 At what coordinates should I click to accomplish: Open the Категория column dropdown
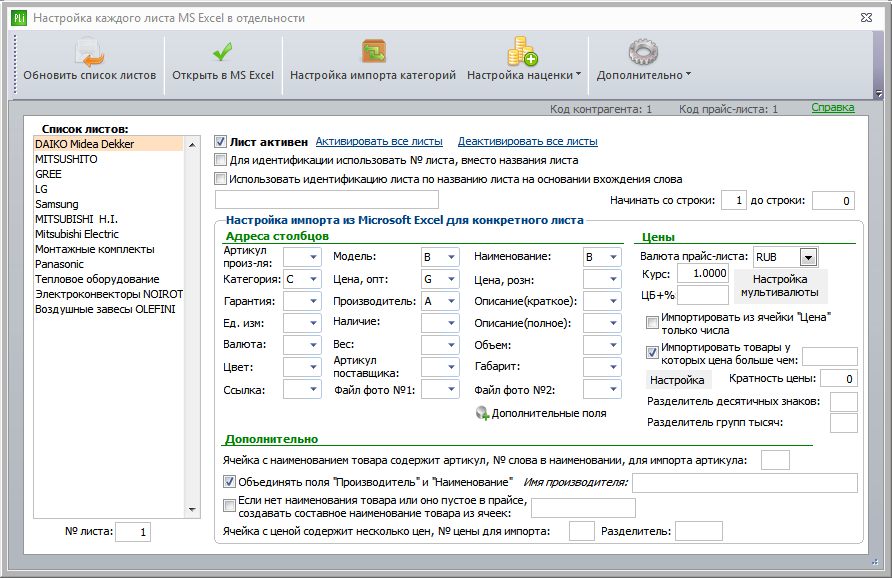click(313, 279)
